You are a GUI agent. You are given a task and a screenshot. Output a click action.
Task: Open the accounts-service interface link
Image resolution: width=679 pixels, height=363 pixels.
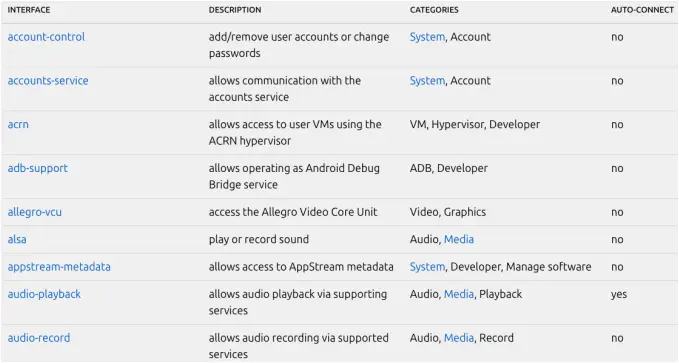point(48,81)
